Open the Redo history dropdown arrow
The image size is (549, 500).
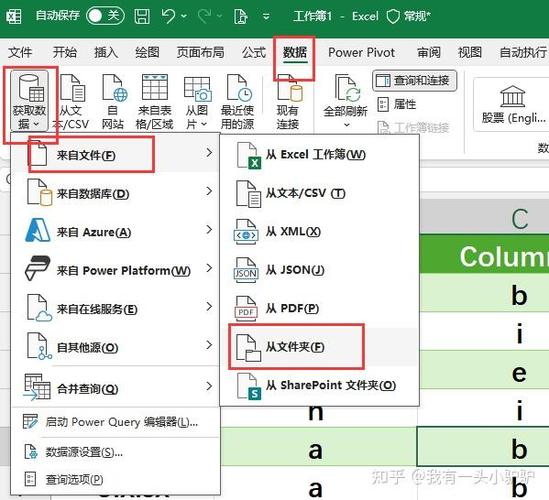[x=220, y=16]
